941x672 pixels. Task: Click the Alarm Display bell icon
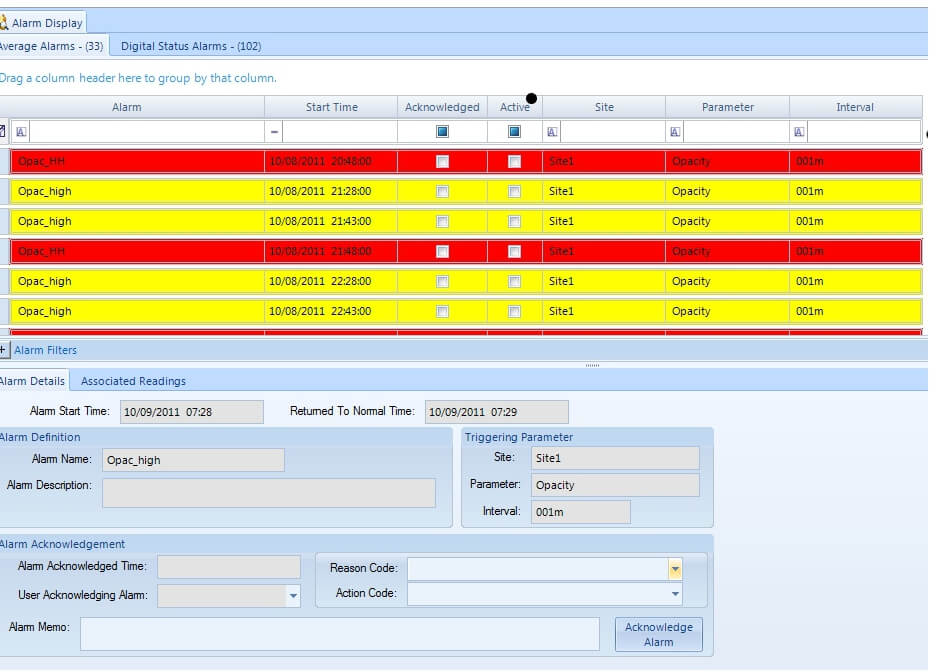pyautogui.click(x=4, y=23)
